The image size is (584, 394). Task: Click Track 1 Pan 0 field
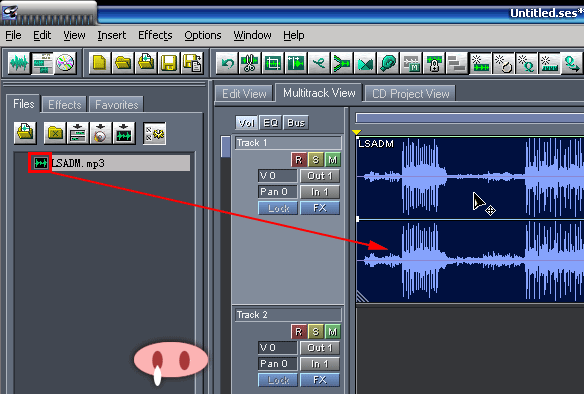[x=277, y=192]
